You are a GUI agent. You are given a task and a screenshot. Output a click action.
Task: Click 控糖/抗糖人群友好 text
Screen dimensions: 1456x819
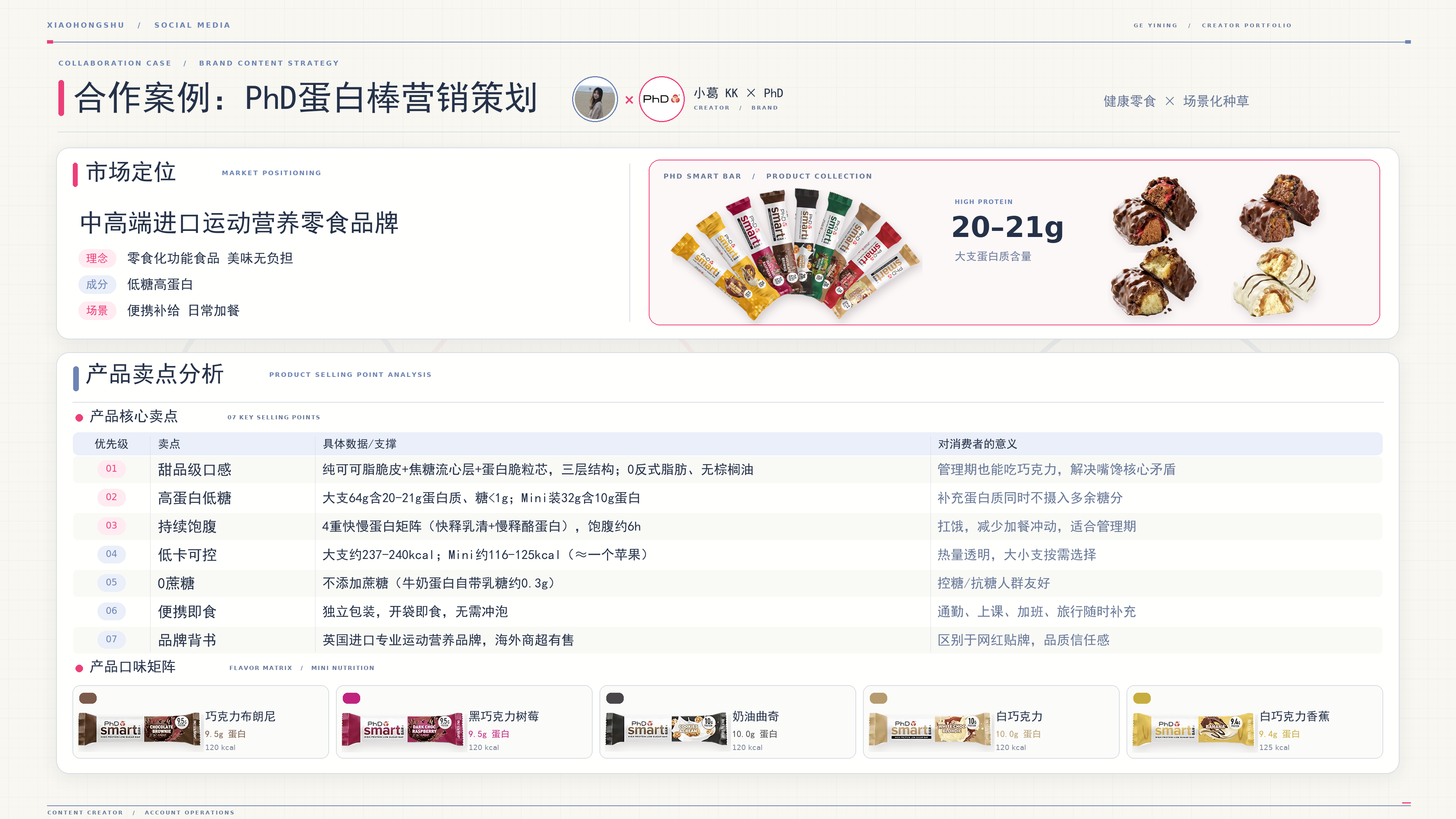994,583
